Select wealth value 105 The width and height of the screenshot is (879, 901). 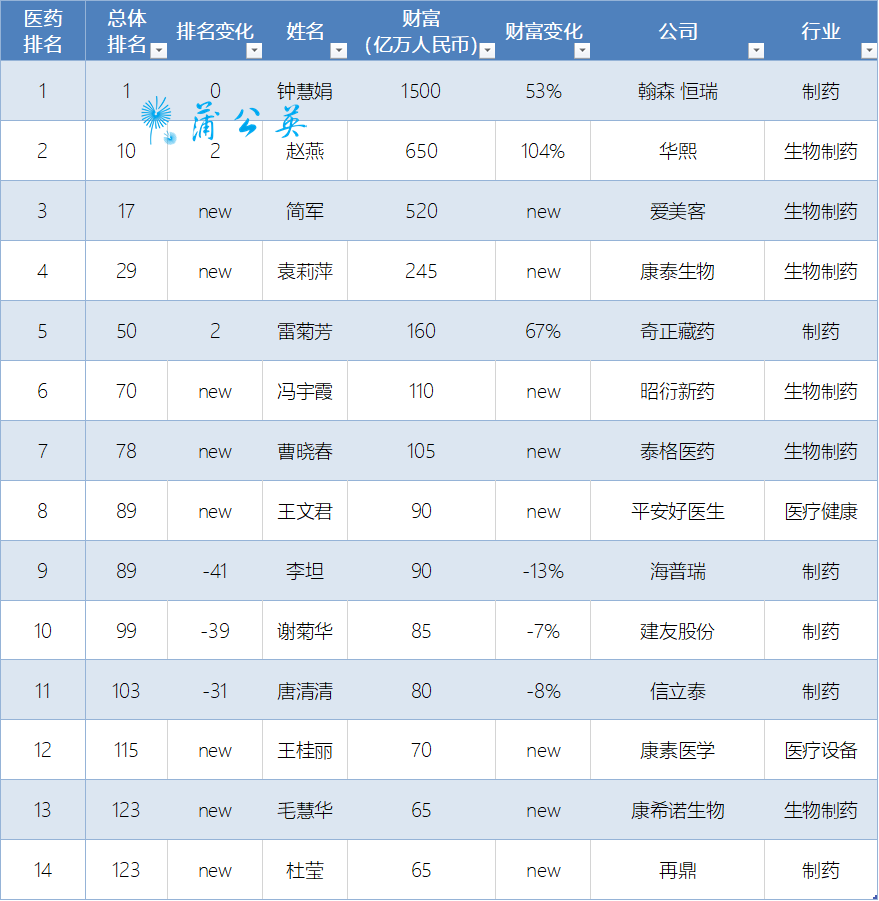421,451
